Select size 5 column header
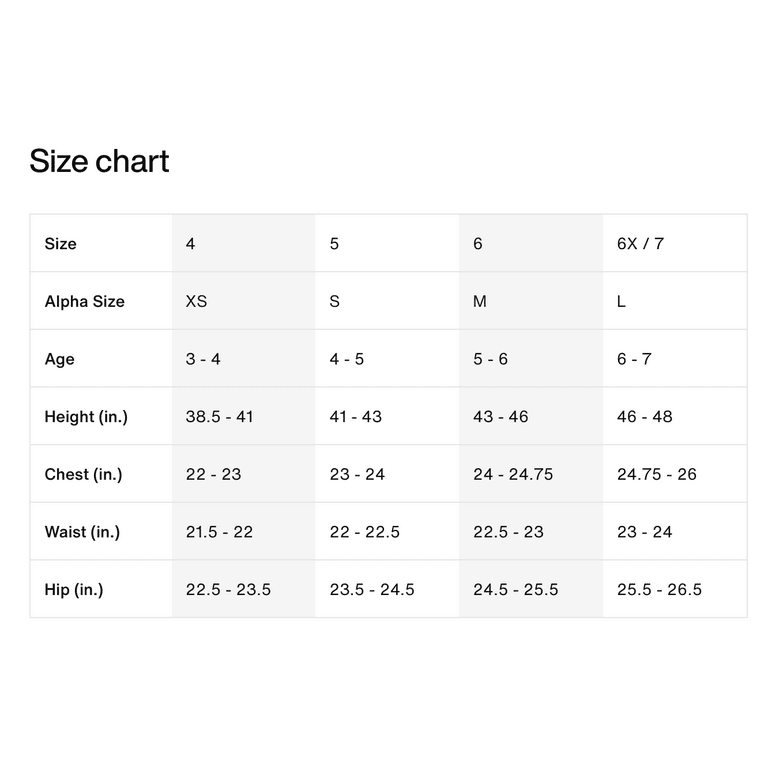Screen dimensions: 768x768 (x=334, y=244)
